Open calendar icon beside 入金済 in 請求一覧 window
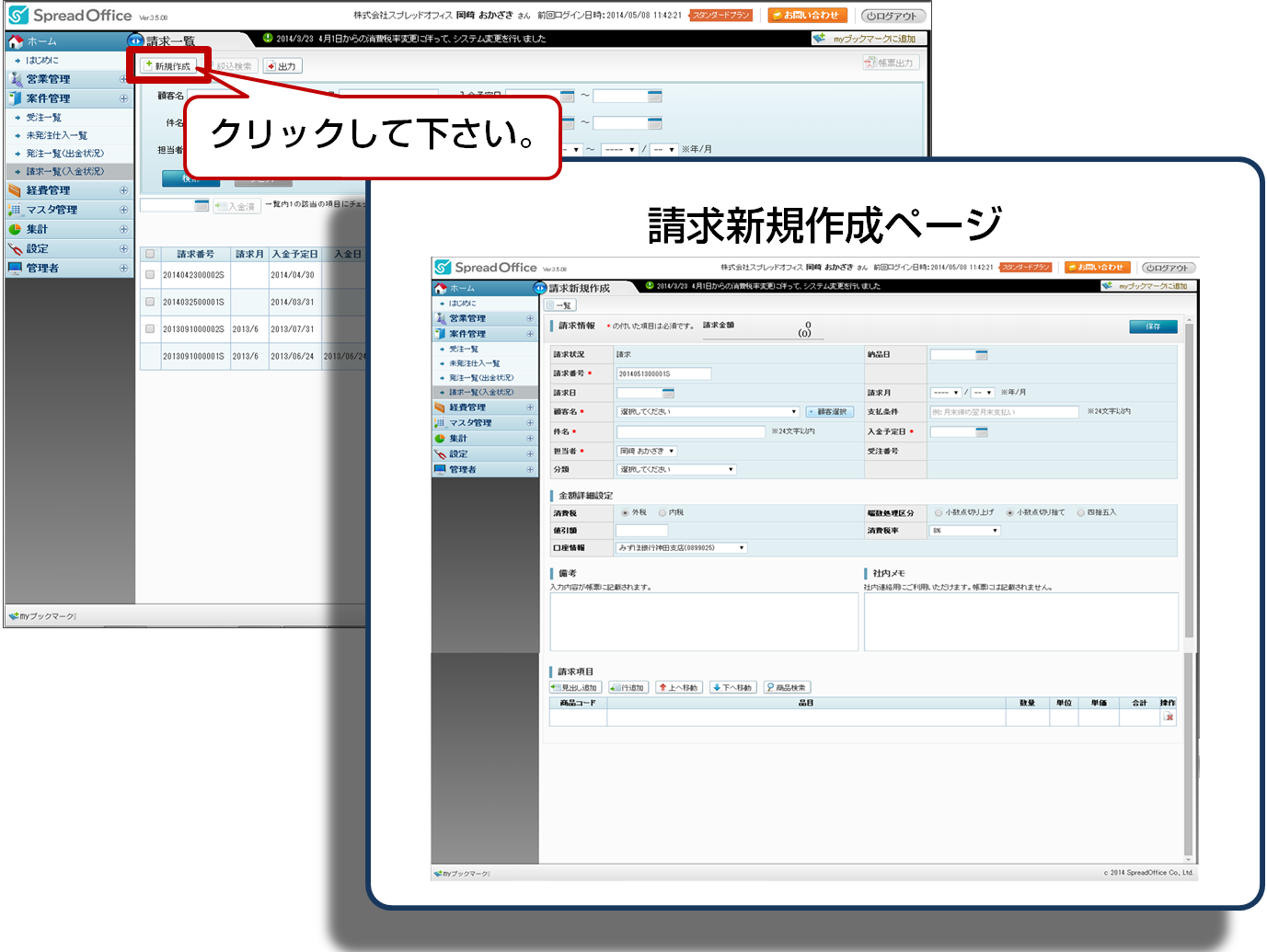Screen dimensions: 1267x952 202,206
